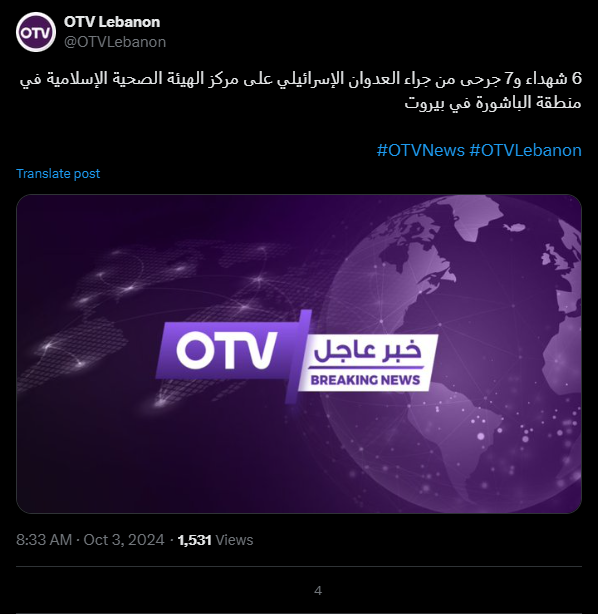Open the breaking news image attachment

pyautogui.click(x=299, y=354)
